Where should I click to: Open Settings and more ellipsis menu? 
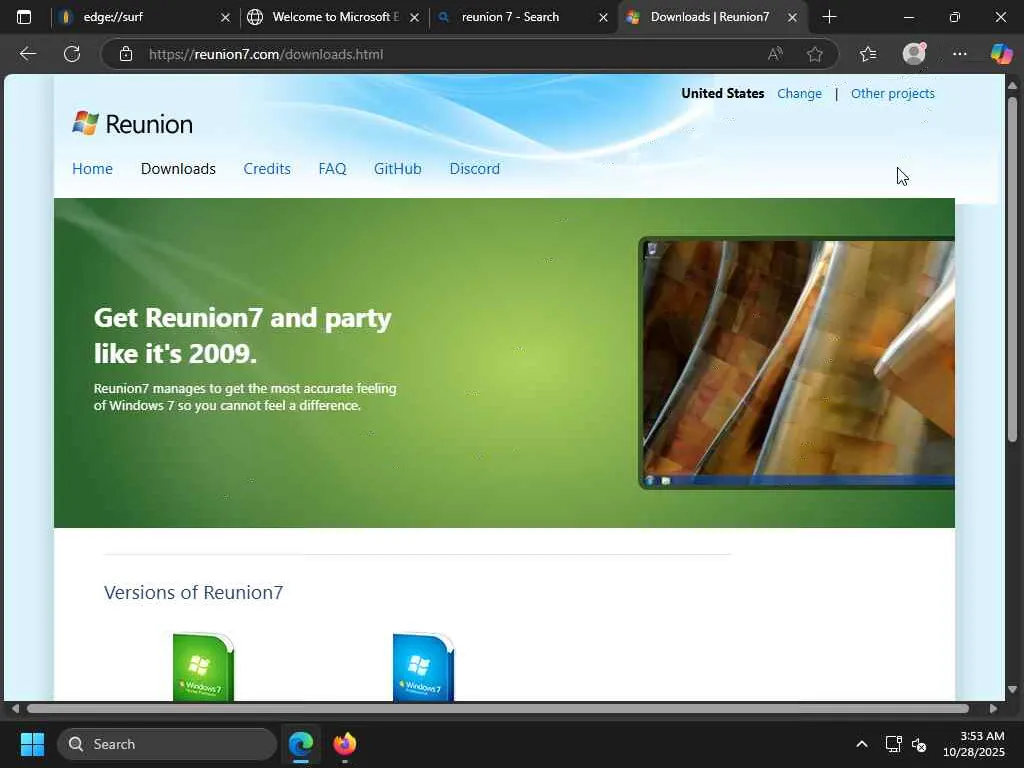pos(959,54)
